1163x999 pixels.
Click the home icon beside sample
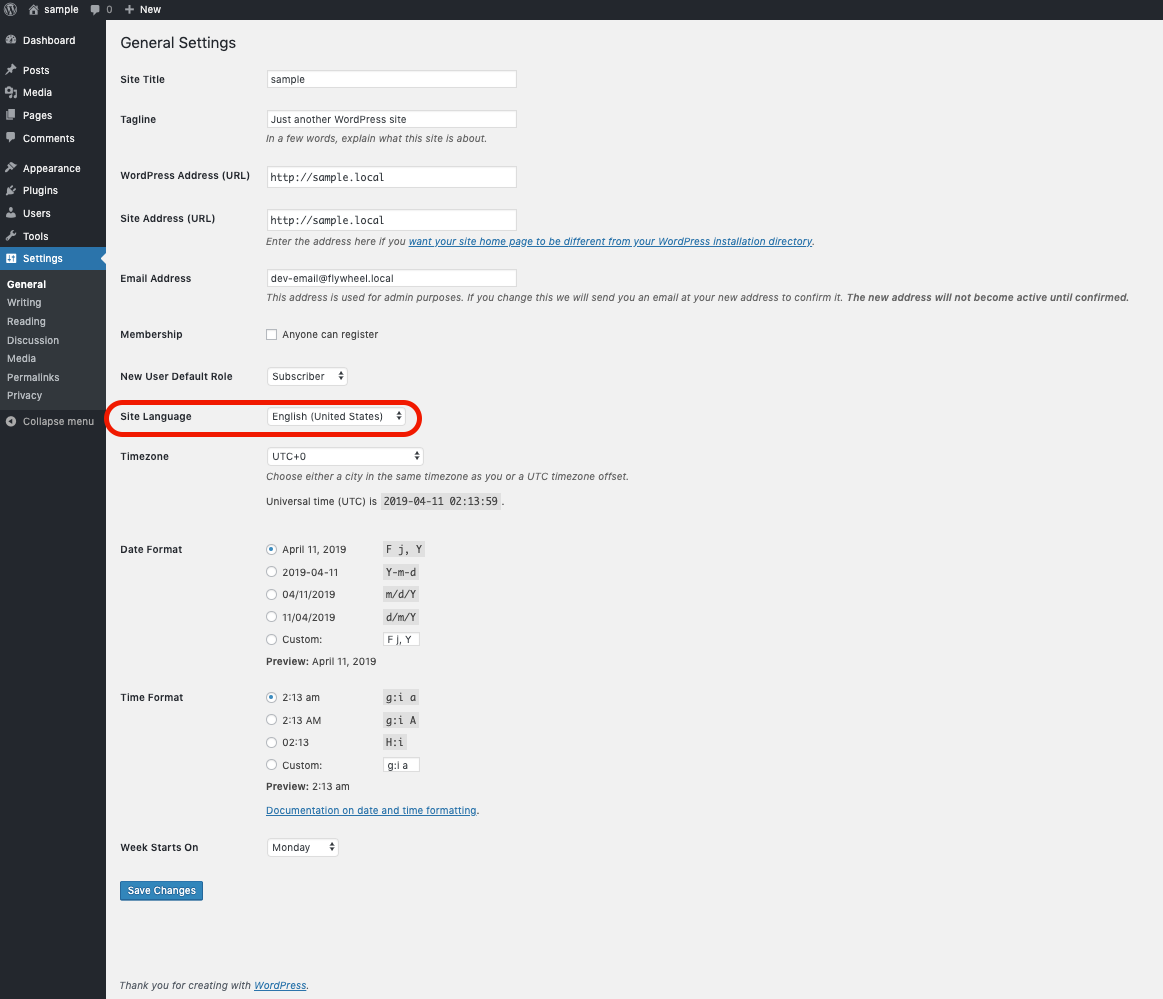[33, 10]
